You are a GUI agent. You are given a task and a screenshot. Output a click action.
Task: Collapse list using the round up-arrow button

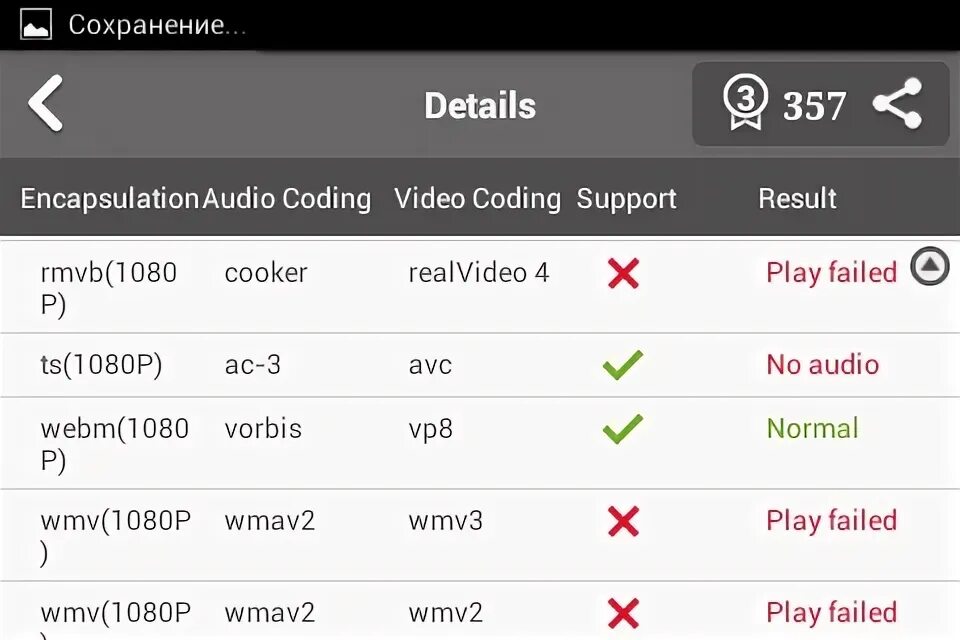pos(930,267)
